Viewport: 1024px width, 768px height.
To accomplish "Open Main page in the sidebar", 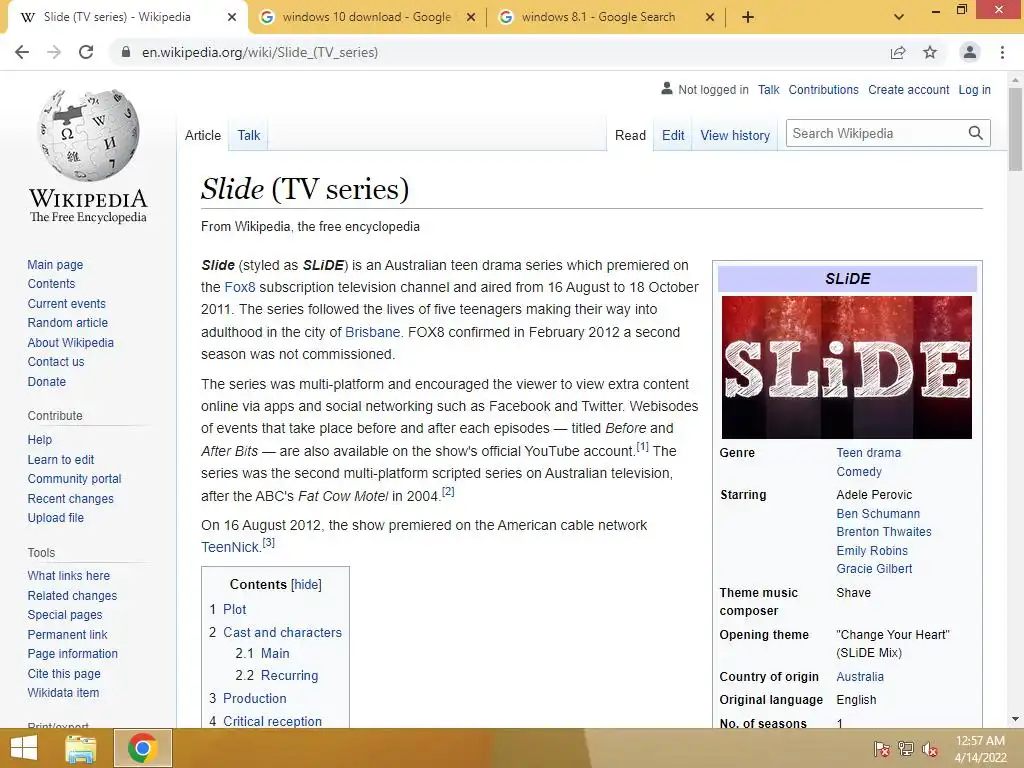I will click(55, 264).
